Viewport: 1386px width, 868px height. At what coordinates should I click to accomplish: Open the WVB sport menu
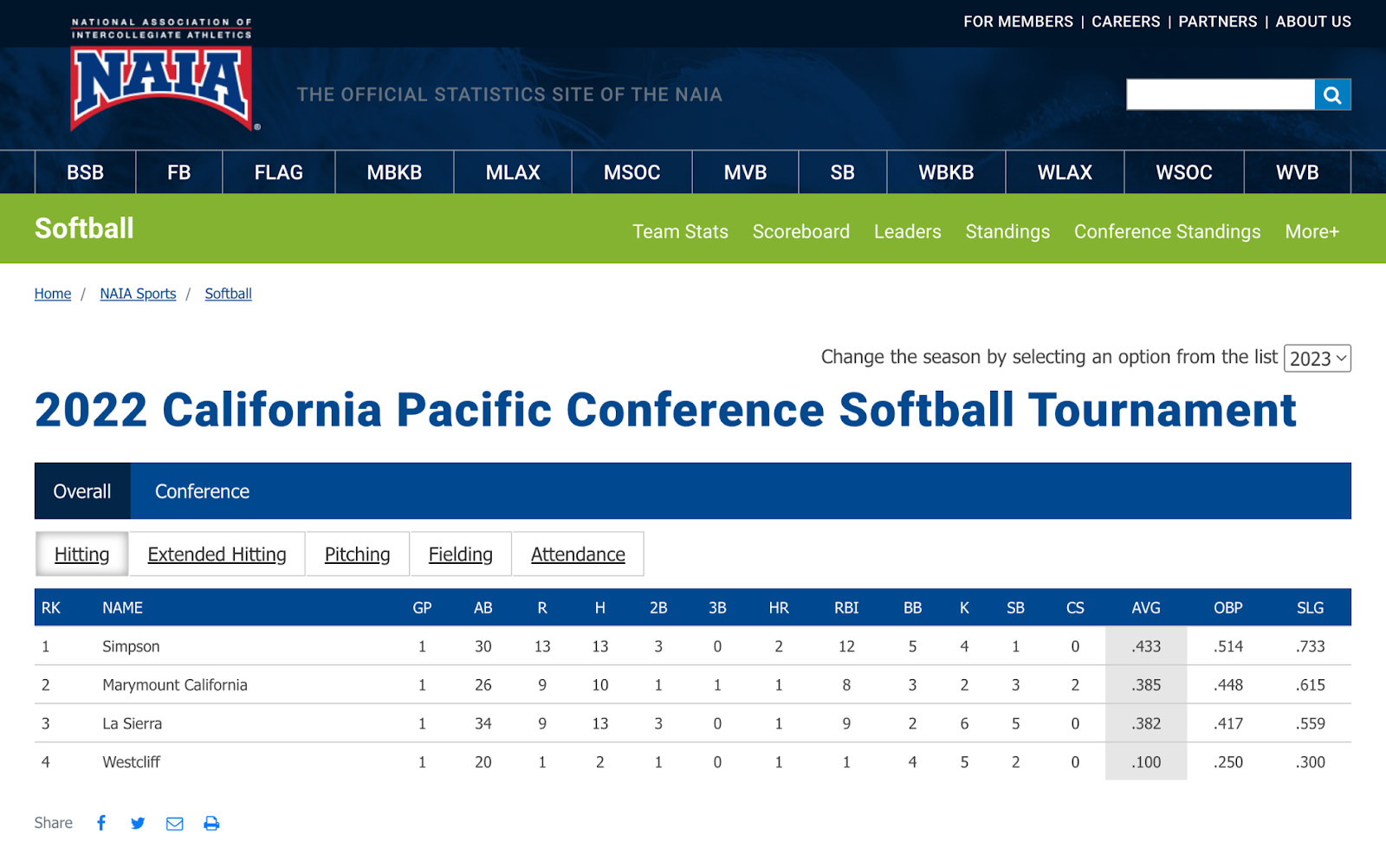tap(1297, 172)
